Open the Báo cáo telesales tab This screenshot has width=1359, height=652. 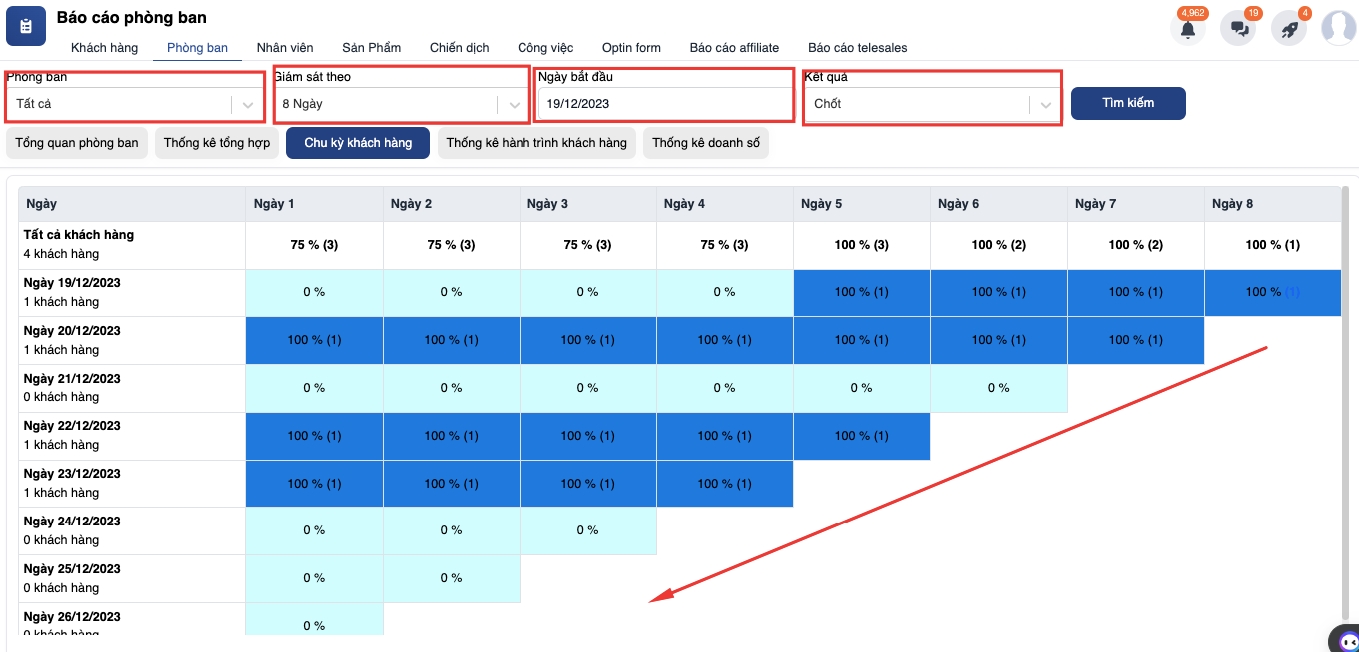tap(857, 48)
